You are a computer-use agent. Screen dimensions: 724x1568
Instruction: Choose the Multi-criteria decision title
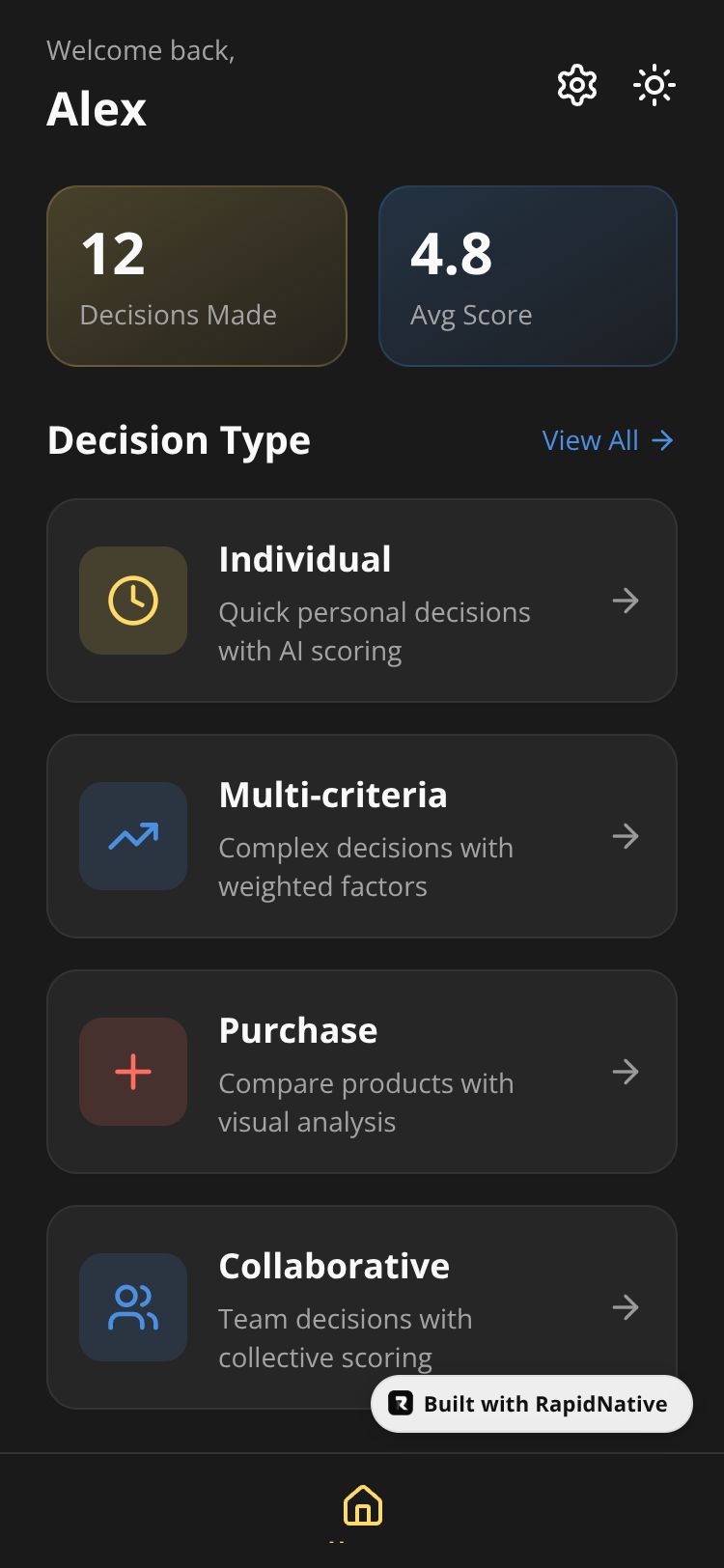pos(333,795)
